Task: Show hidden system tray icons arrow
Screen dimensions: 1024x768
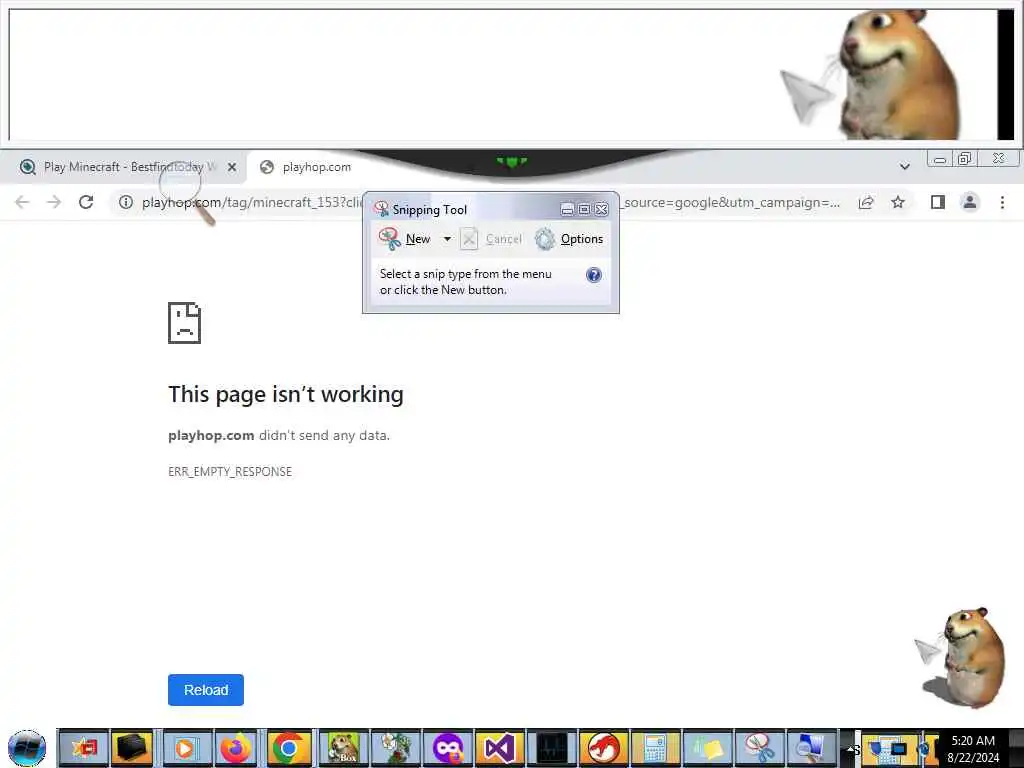Action: click(x=852, y=749)
